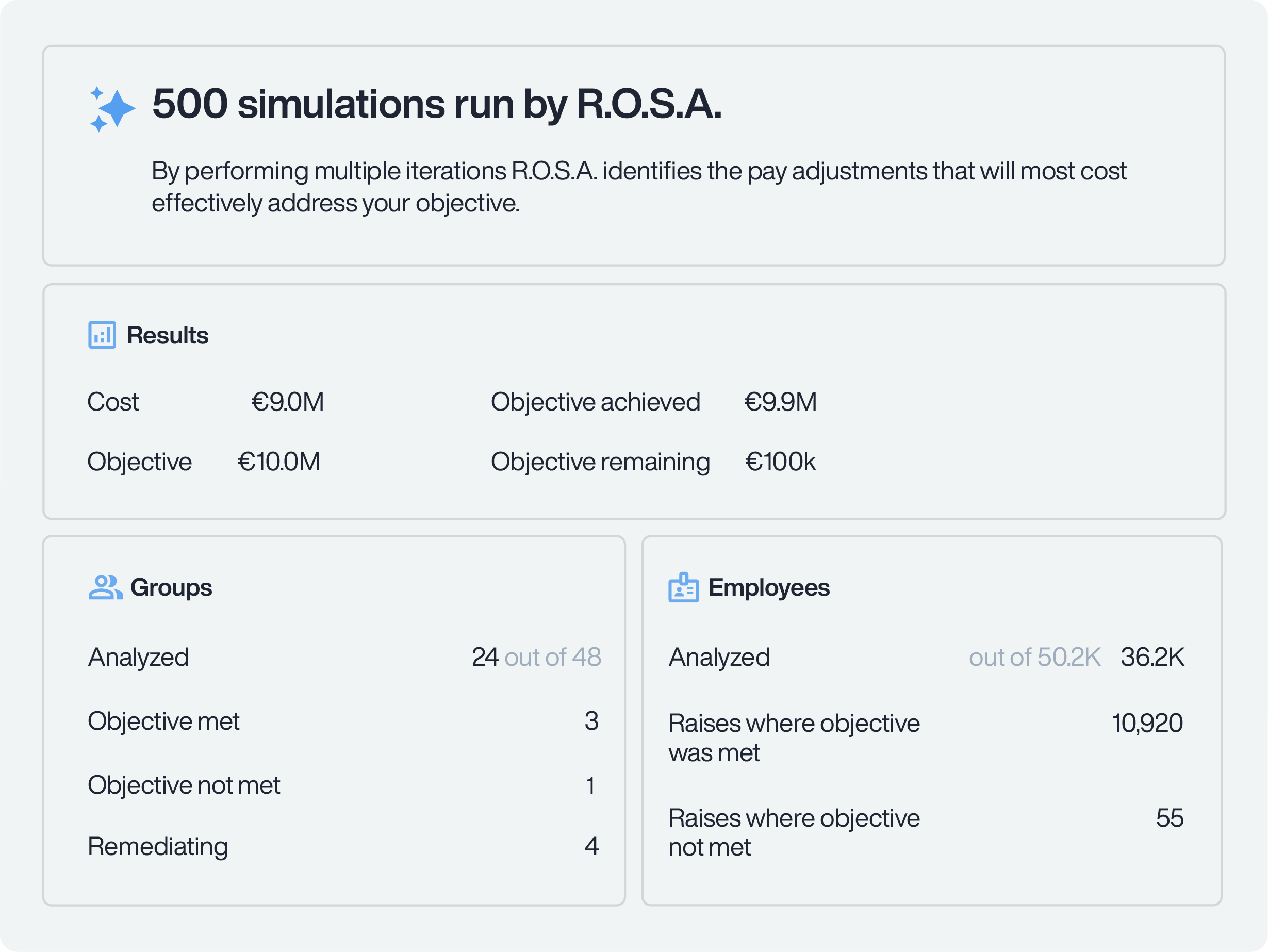
Task: Click employees analyzed value 36.2K
Action: coord(1152,657)
